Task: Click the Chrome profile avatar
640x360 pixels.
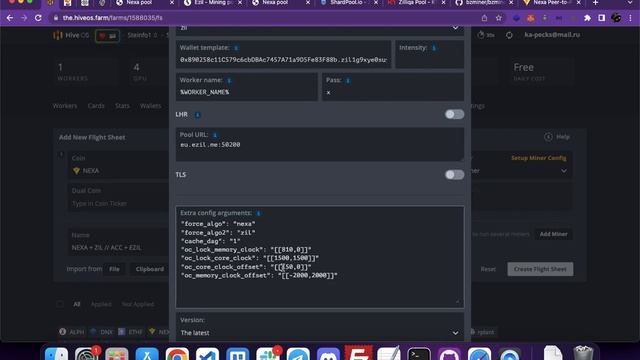Action: click(x=616, y=18)
